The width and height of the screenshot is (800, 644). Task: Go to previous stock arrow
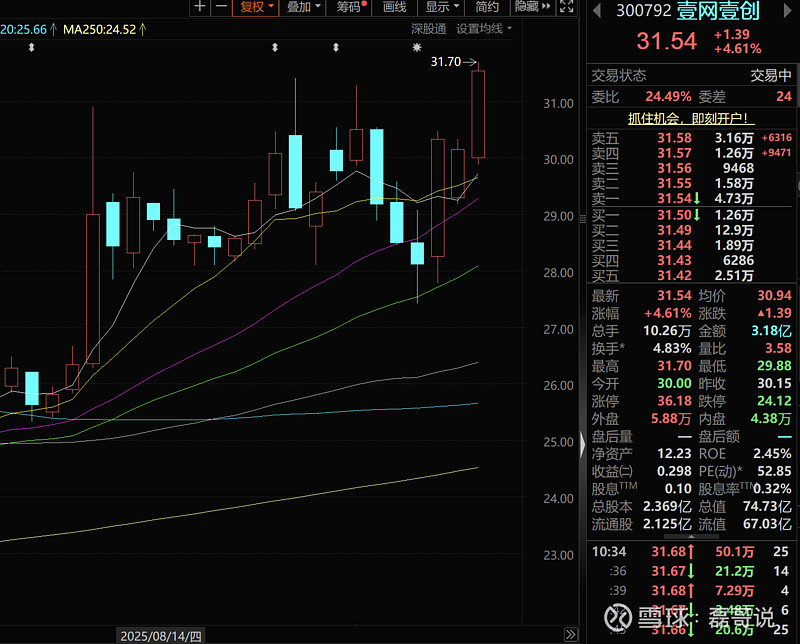tap(597, 10)
